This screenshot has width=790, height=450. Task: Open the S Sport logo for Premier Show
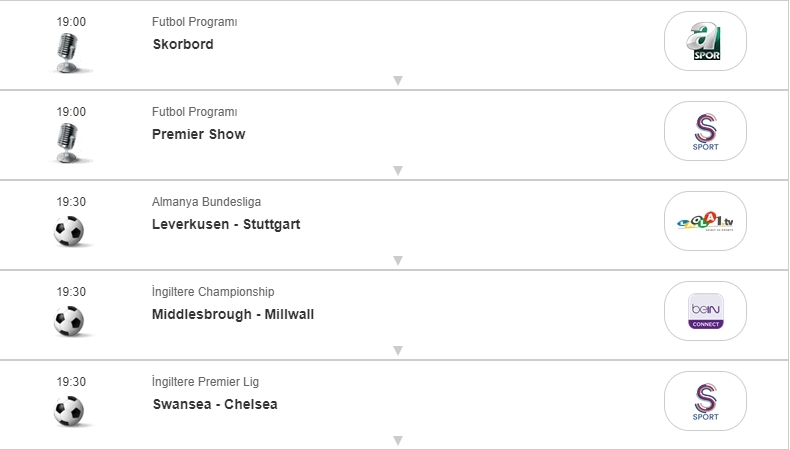coord(705,131)
